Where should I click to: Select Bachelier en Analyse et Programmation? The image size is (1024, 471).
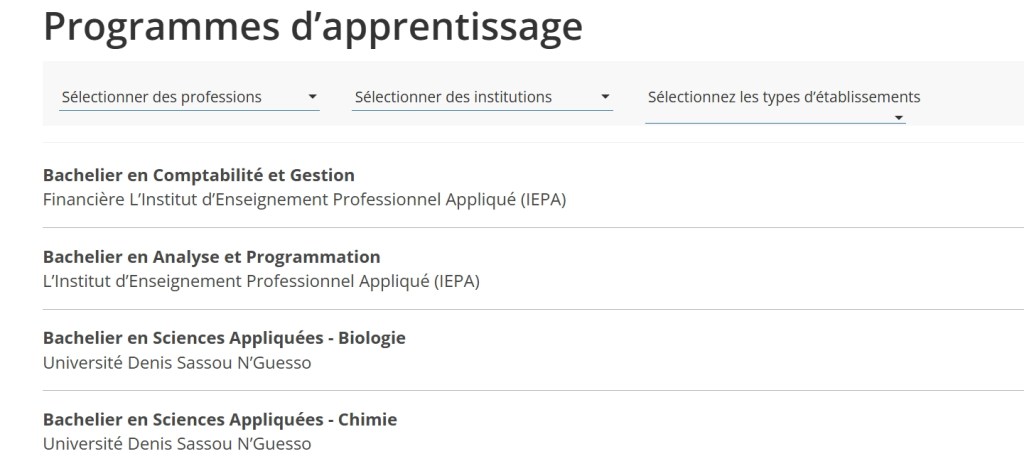pos(211,257)
